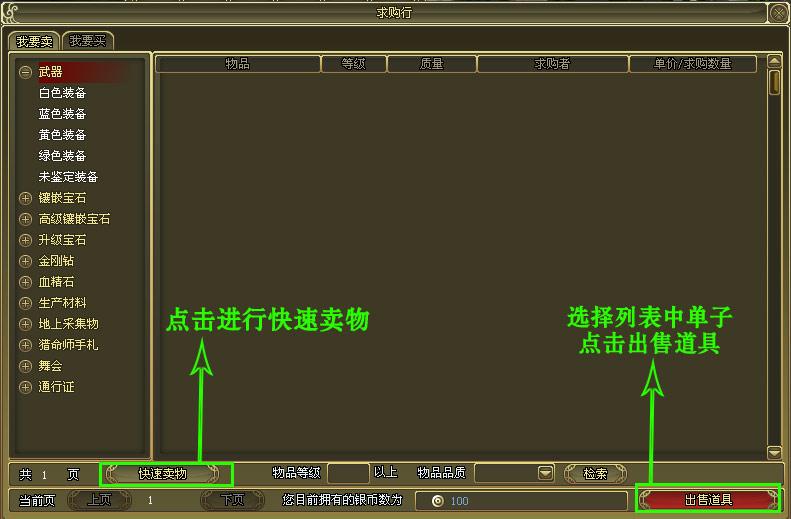Click the 以上 text after level field

click(385, 473)
